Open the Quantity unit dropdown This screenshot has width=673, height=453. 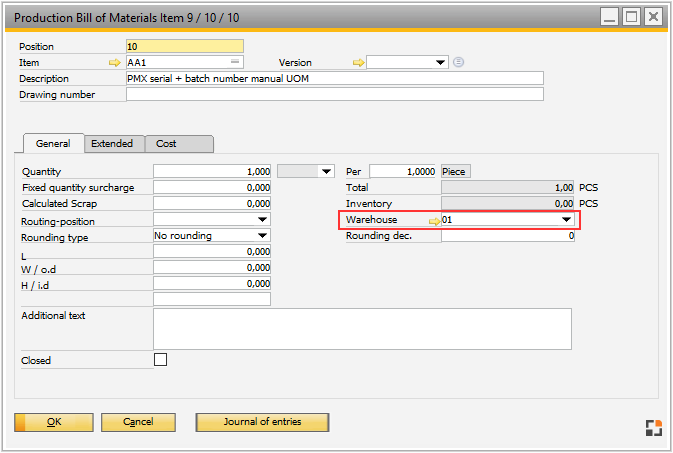pos(326,171)
